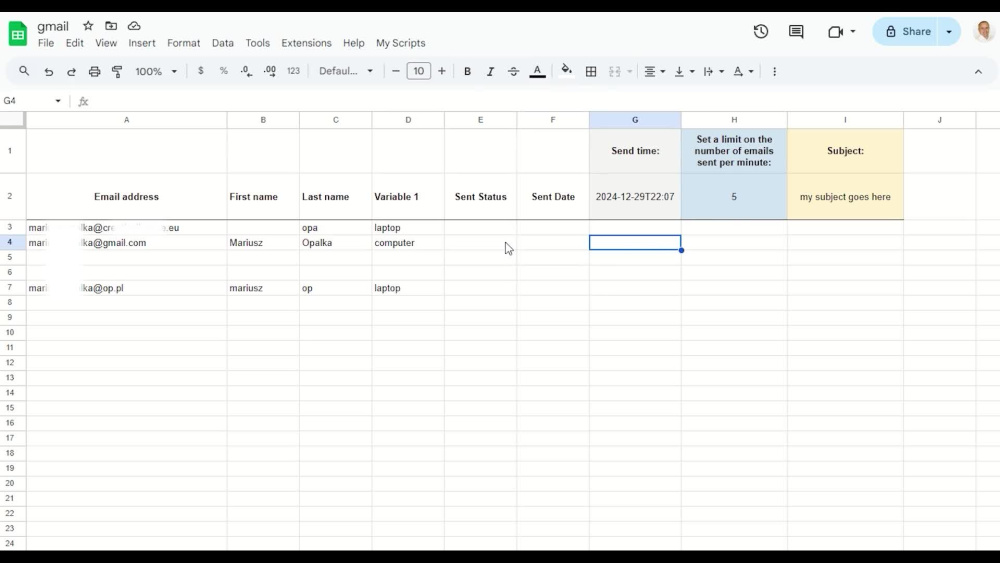1000x563 pixels.
Task: Increase decimal places
Action: (270, 71)
